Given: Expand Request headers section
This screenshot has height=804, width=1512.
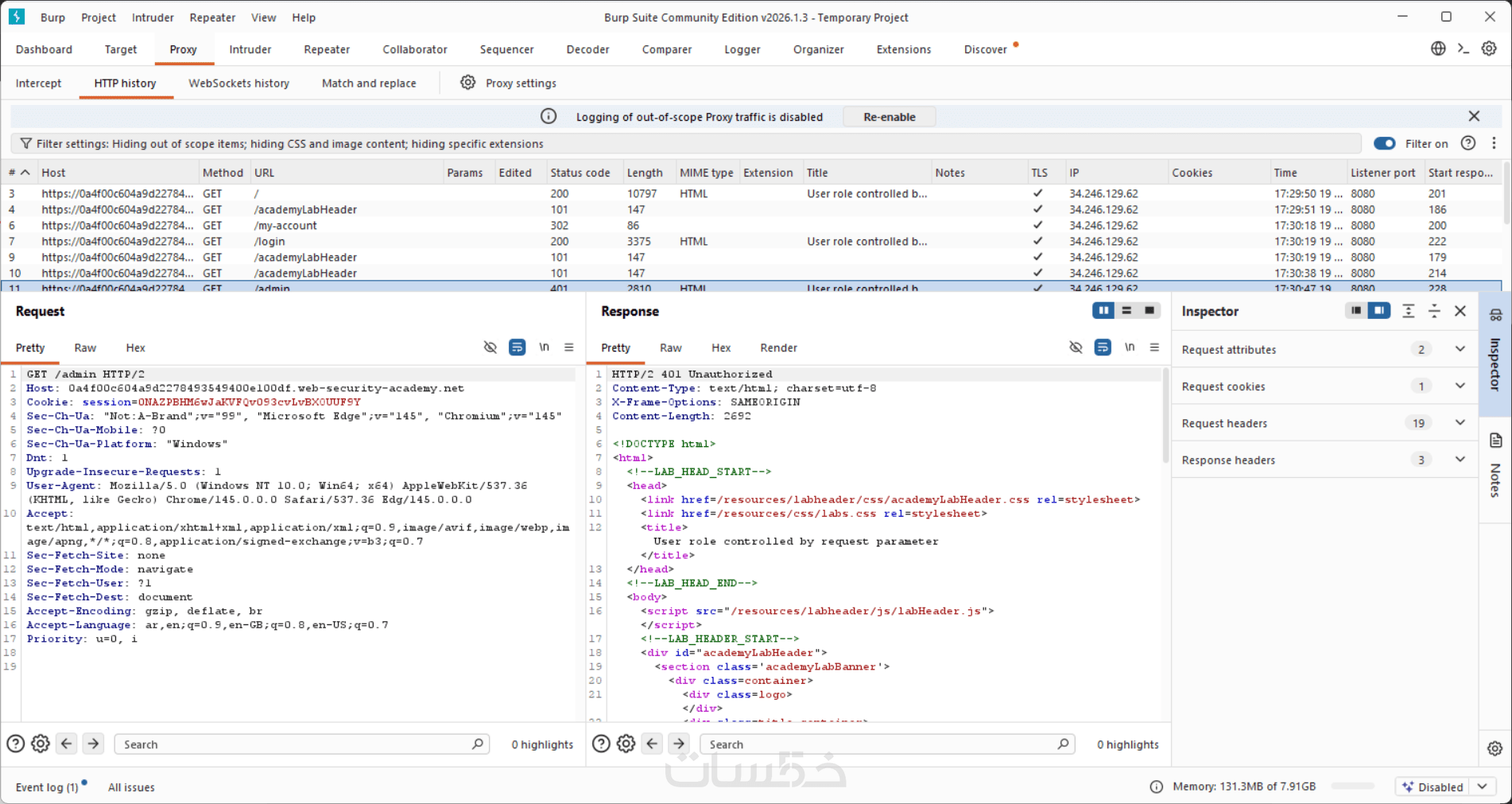Looking at the screenshot, I should coord(1460,422).
